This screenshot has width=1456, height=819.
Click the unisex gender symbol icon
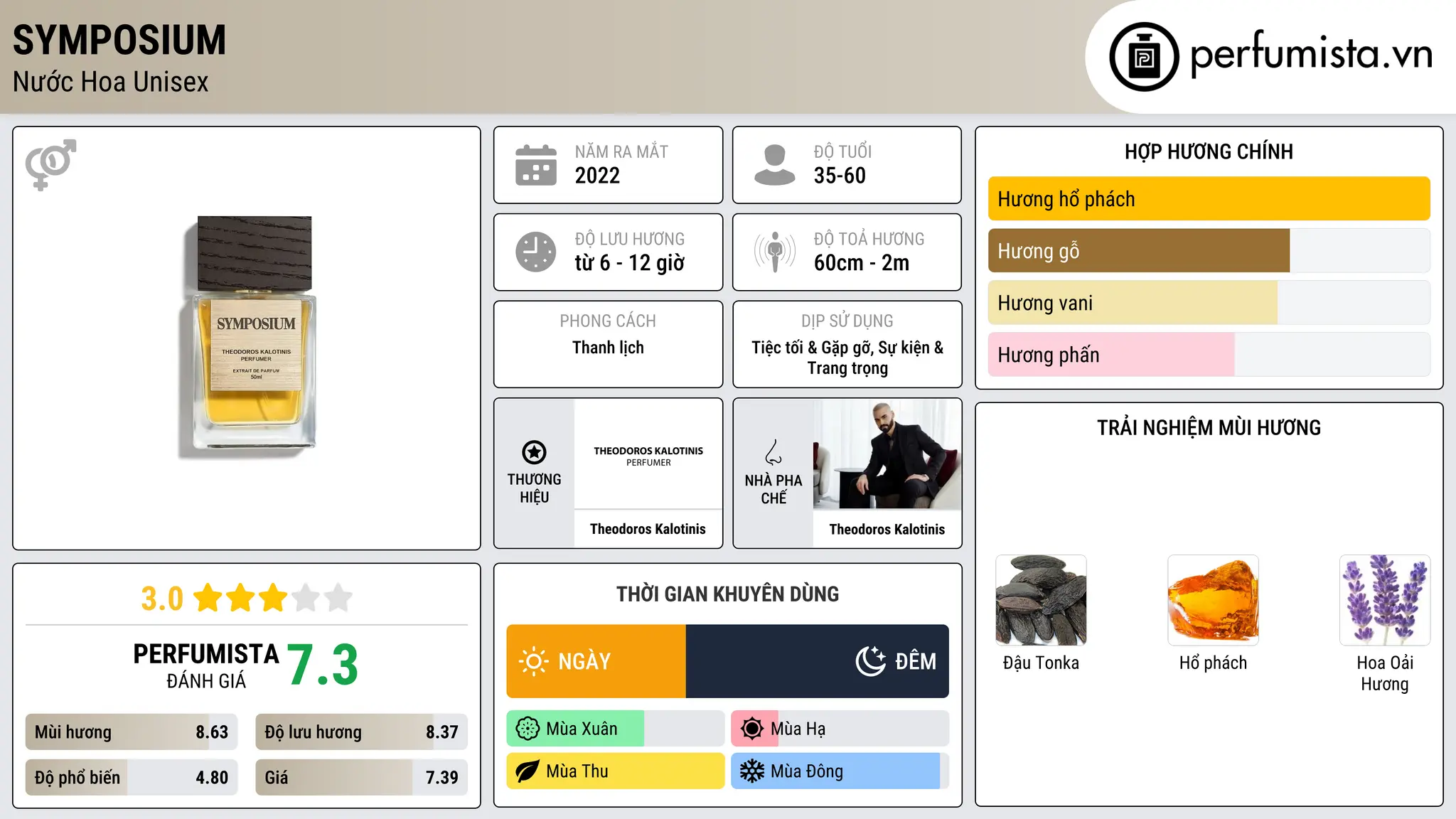click(50, 164)
